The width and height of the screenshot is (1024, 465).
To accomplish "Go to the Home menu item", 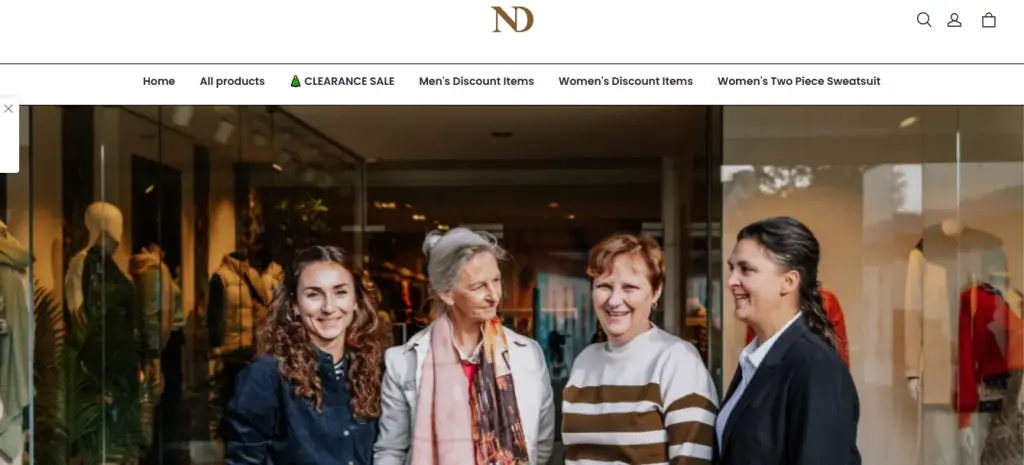I will click(159, 81).
